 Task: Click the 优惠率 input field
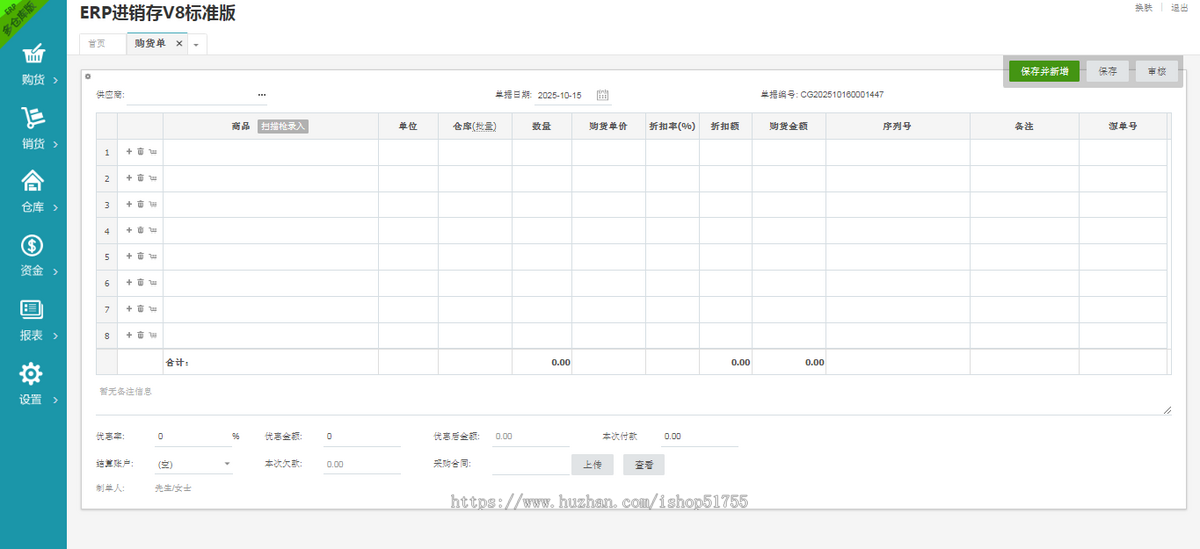click(x=194, y=437)
